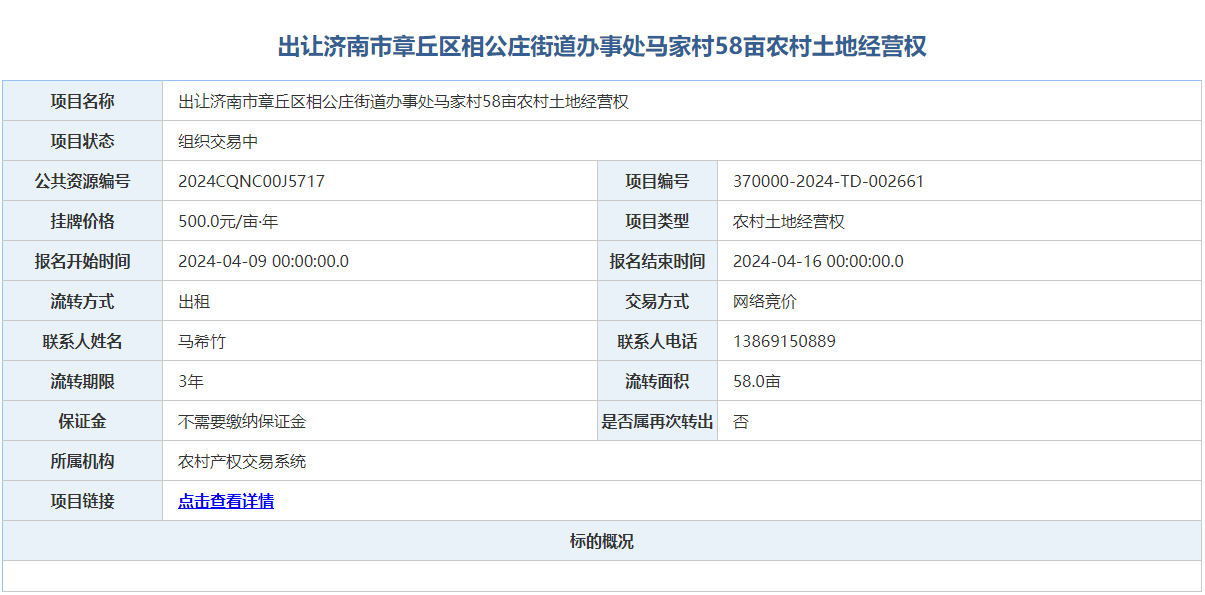Click the 交易方式 label

coord(657,301)
